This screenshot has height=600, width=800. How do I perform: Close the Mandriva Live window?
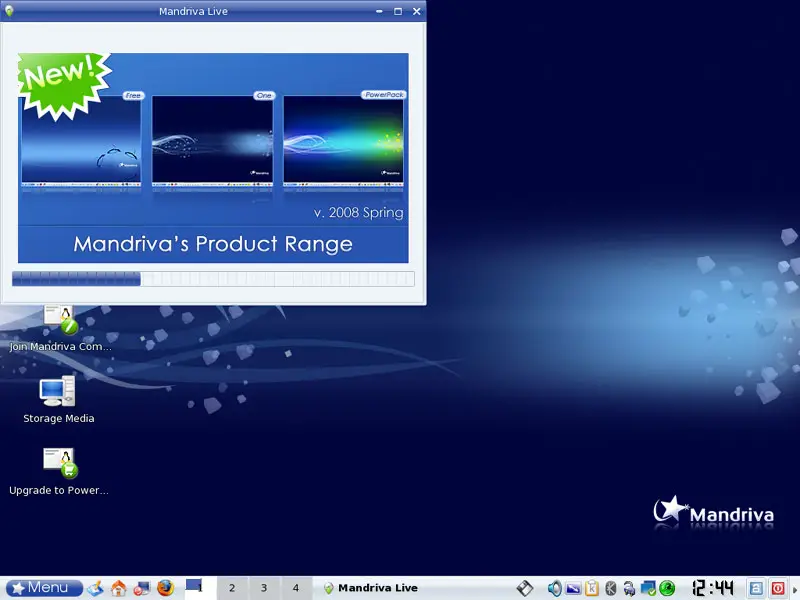click(x=417, y=11)
